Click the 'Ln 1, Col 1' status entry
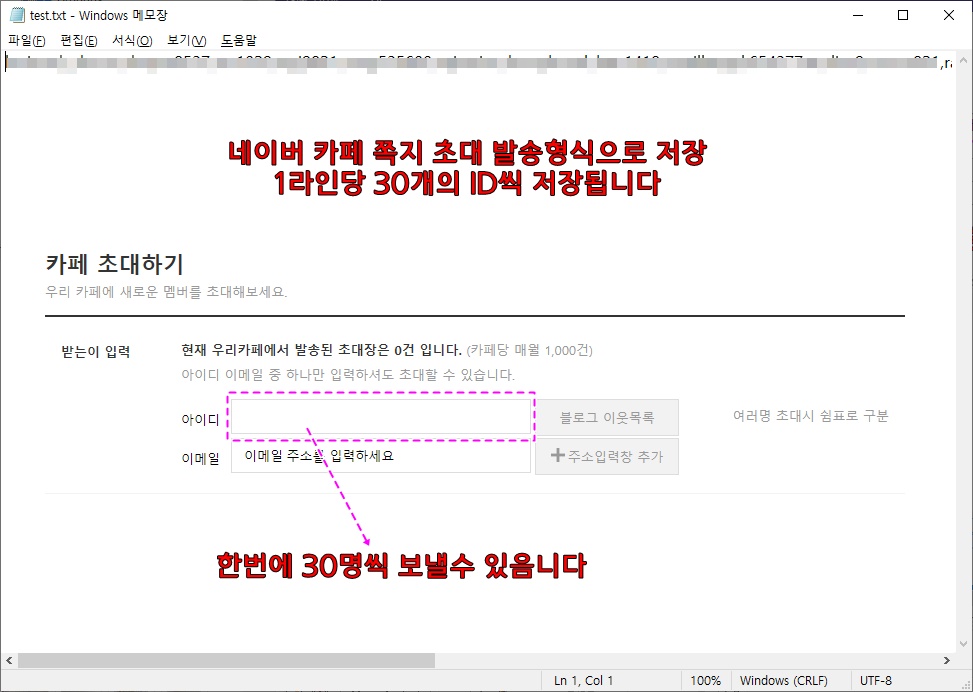Image resolution: width=973 pixels, height=692 pixels. tap(583, 681)
